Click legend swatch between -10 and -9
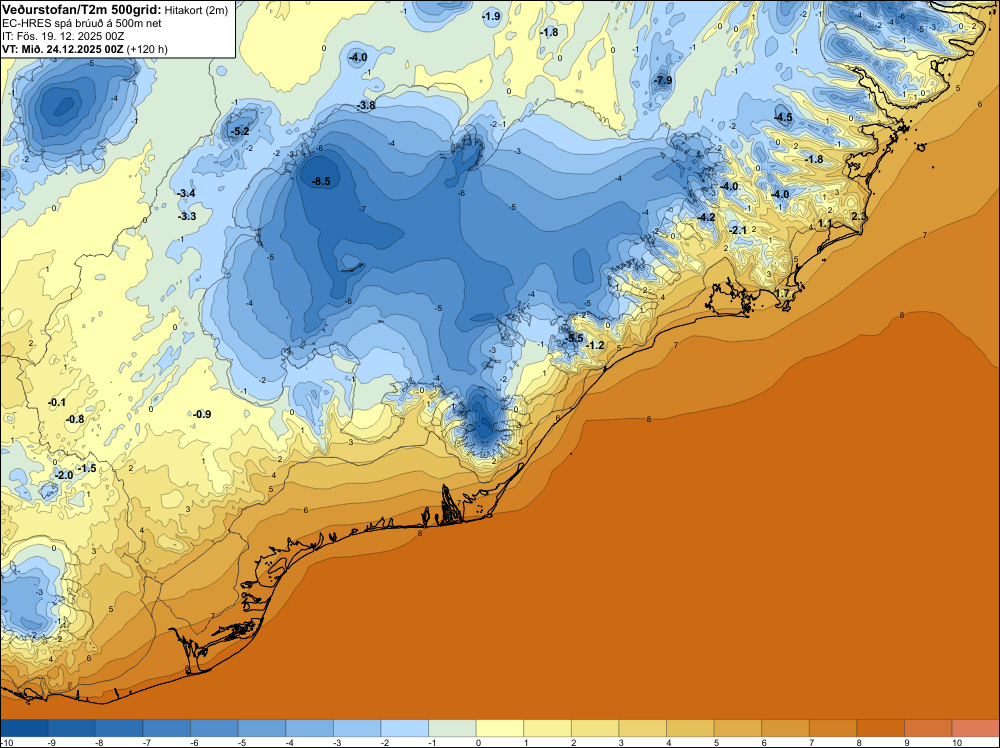 [x=24, y=728]
